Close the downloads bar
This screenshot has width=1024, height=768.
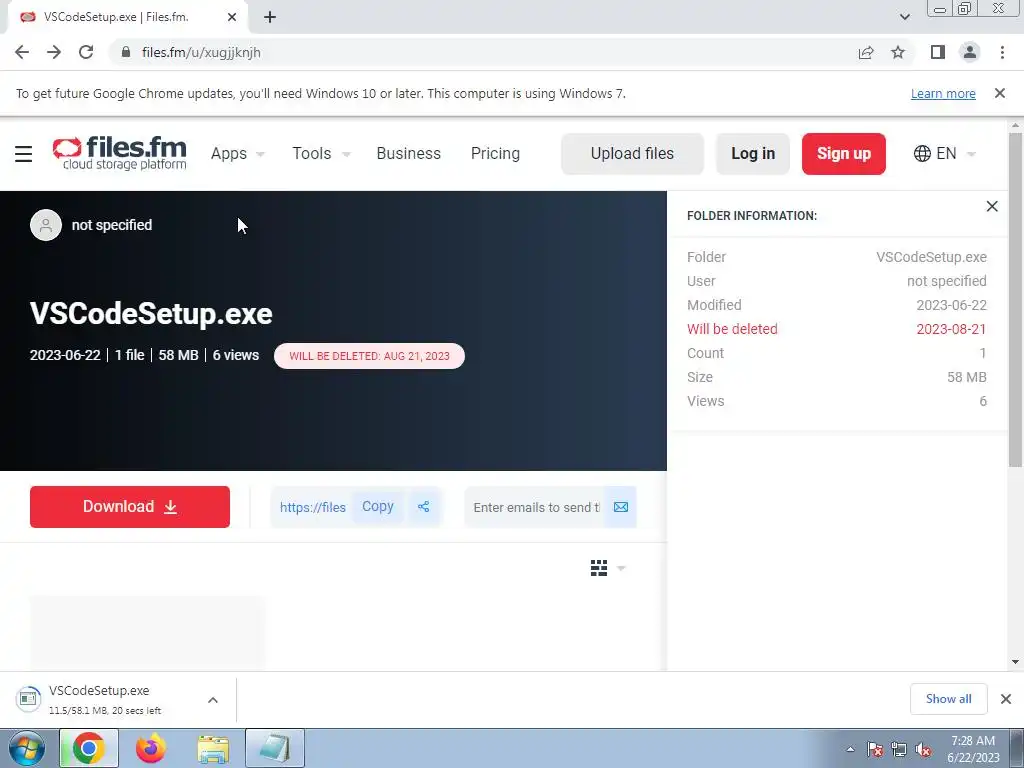1006,699
